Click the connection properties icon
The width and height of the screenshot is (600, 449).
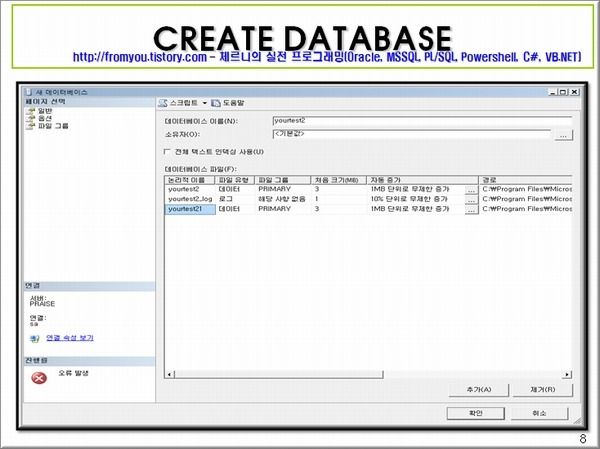point(35,338)
